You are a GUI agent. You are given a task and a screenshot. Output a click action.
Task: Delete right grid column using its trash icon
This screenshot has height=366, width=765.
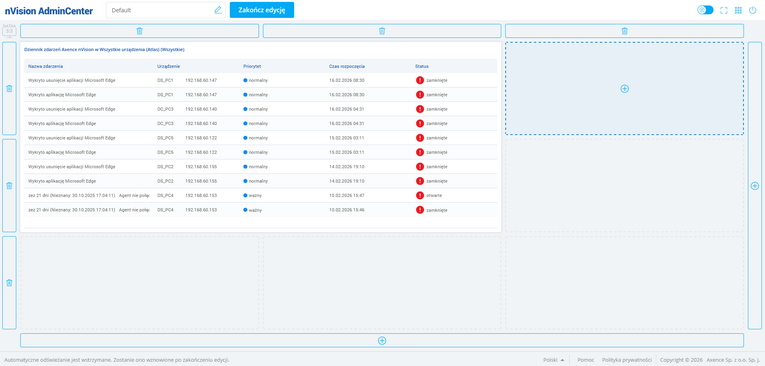point(624,31)
